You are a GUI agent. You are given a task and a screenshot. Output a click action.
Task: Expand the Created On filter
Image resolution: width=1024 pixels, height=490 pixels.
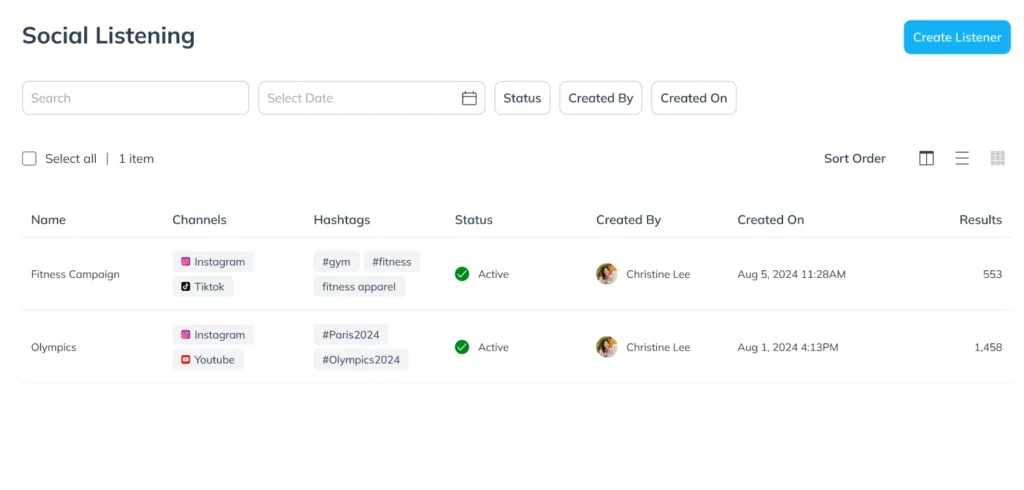693,98
